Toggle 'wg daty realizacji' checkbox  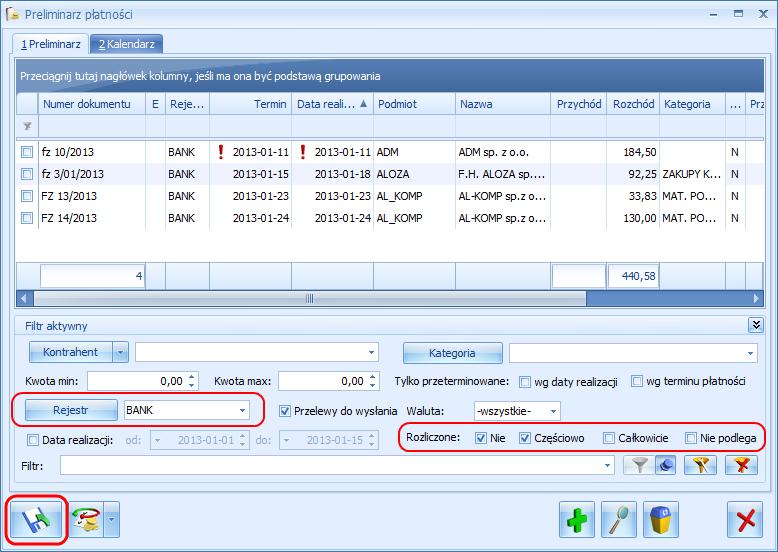coord(524,382)
